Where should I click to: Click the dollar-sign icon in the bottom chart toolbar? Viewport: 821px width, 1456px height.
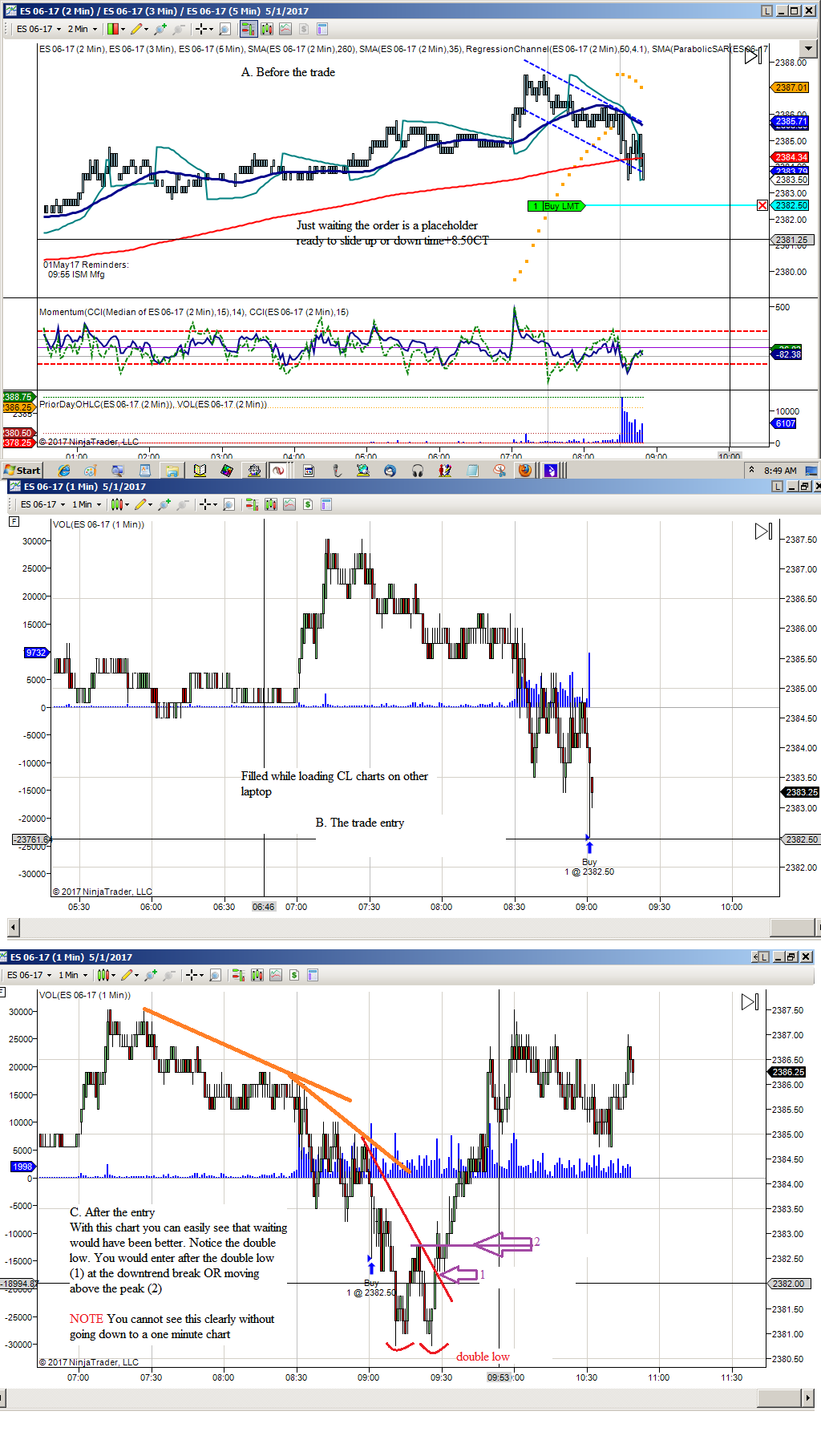[294, 975]
